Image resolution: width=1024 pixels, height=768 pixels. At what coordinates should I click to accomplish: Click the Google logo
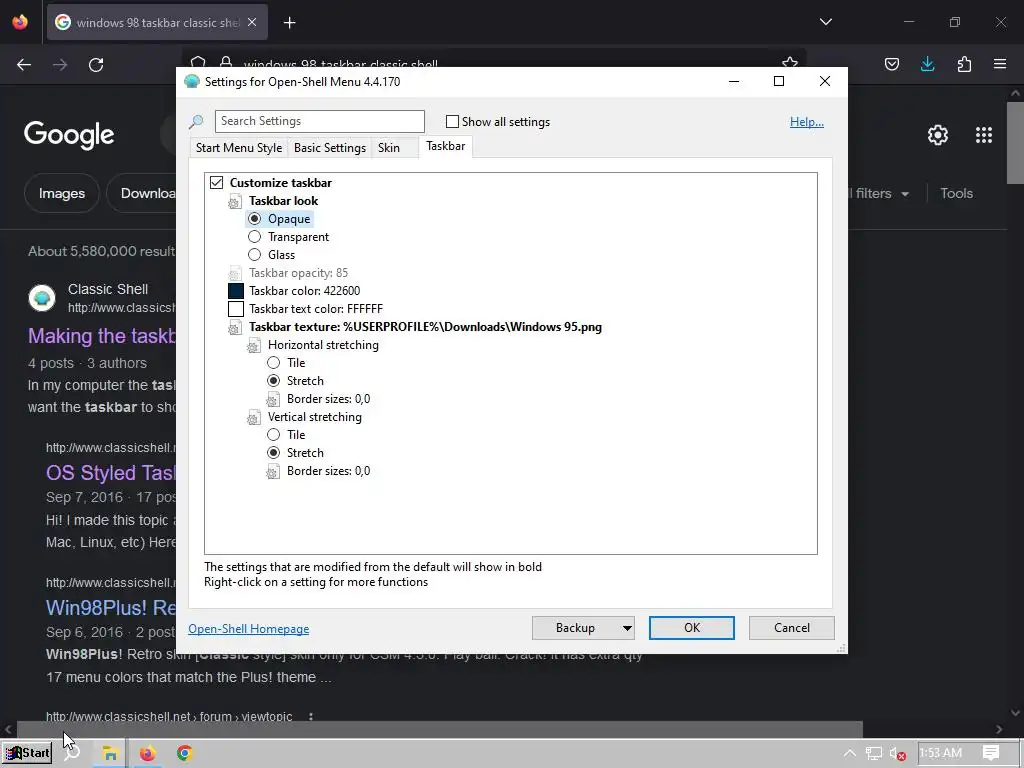point(69,135)
